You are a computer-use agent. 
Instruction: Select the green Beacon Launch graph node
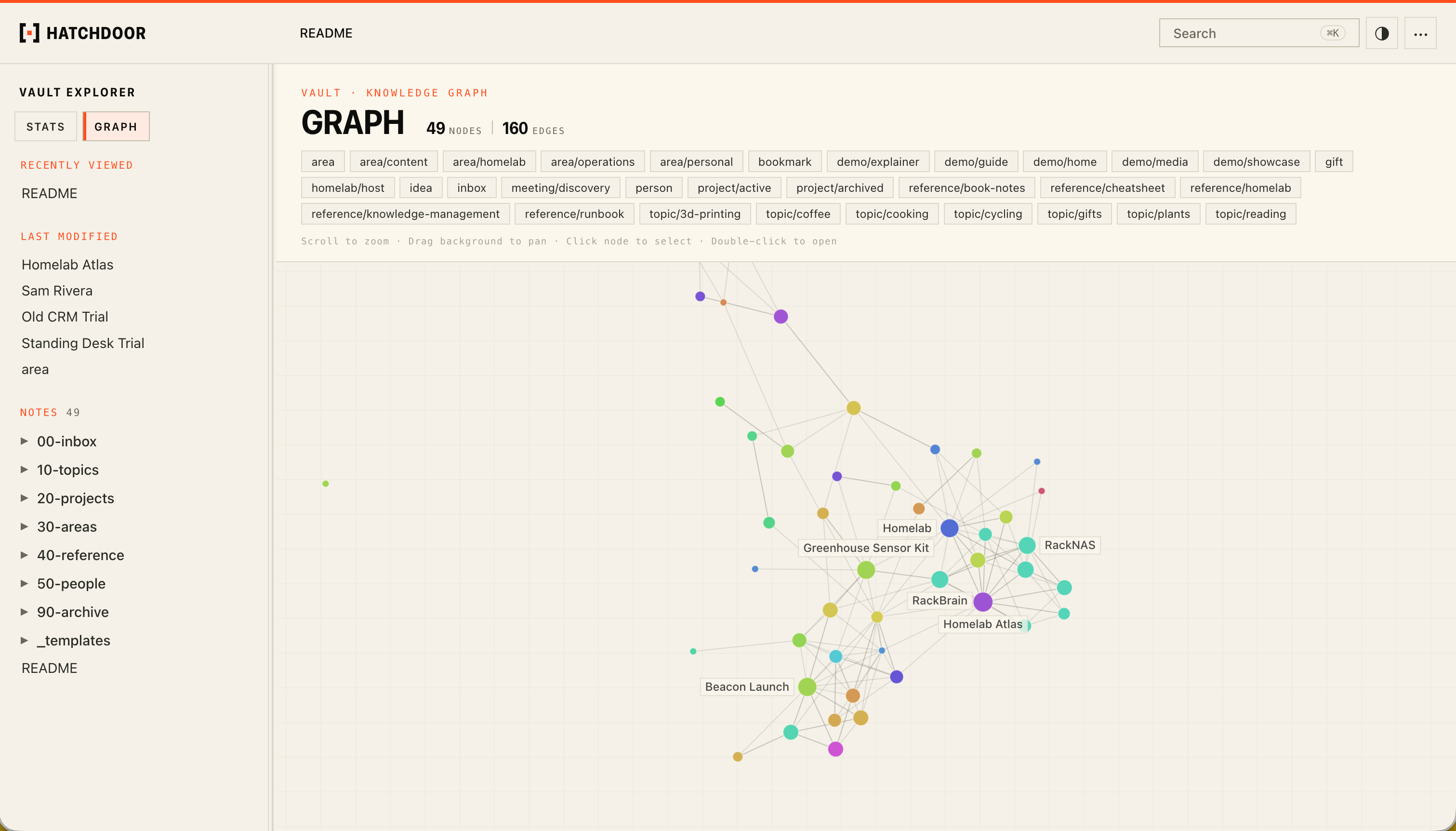tap(807, 686)
